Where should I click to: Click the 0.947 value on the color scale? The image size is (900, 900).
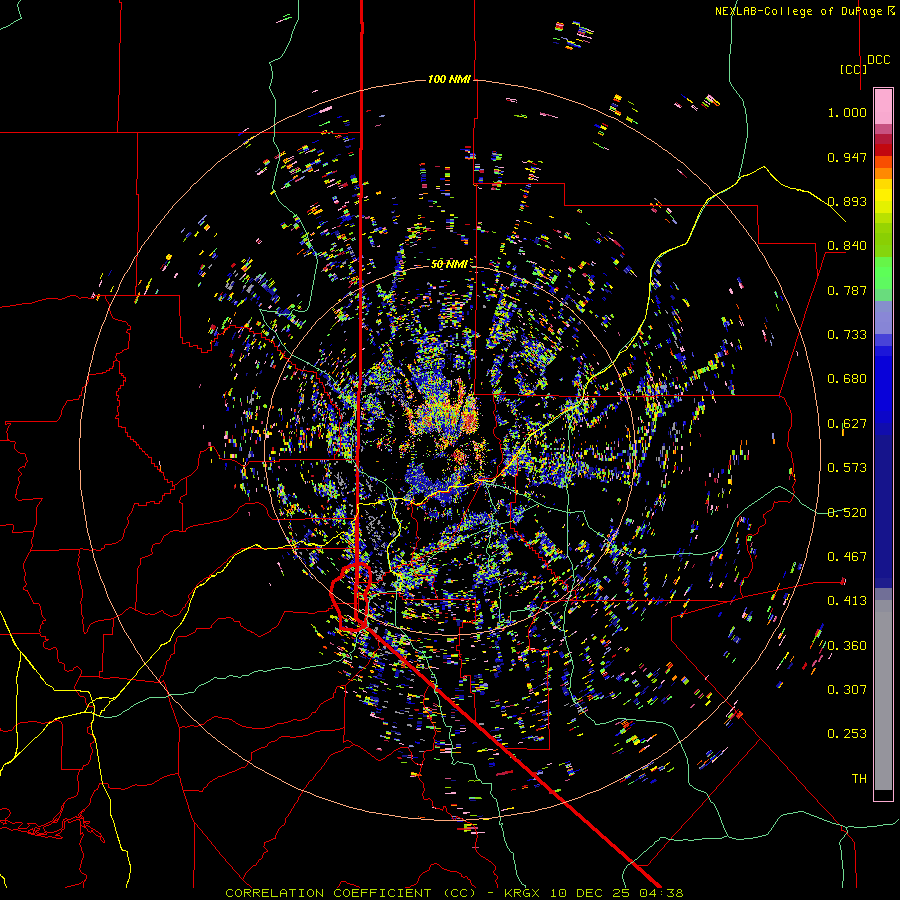(x=847, y=157)
